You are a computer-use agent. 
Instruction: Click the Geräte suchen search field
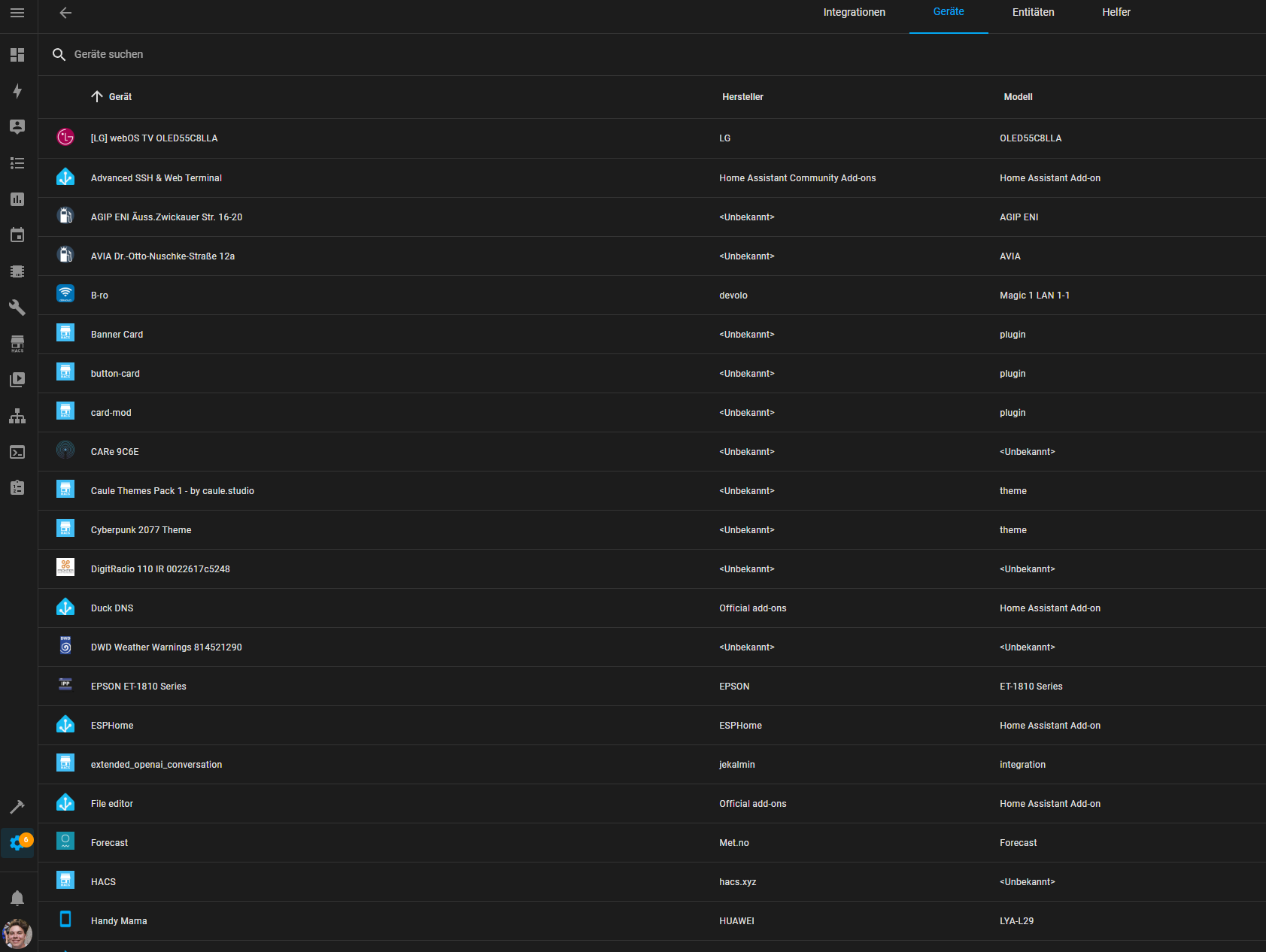(x=301, y=54)
